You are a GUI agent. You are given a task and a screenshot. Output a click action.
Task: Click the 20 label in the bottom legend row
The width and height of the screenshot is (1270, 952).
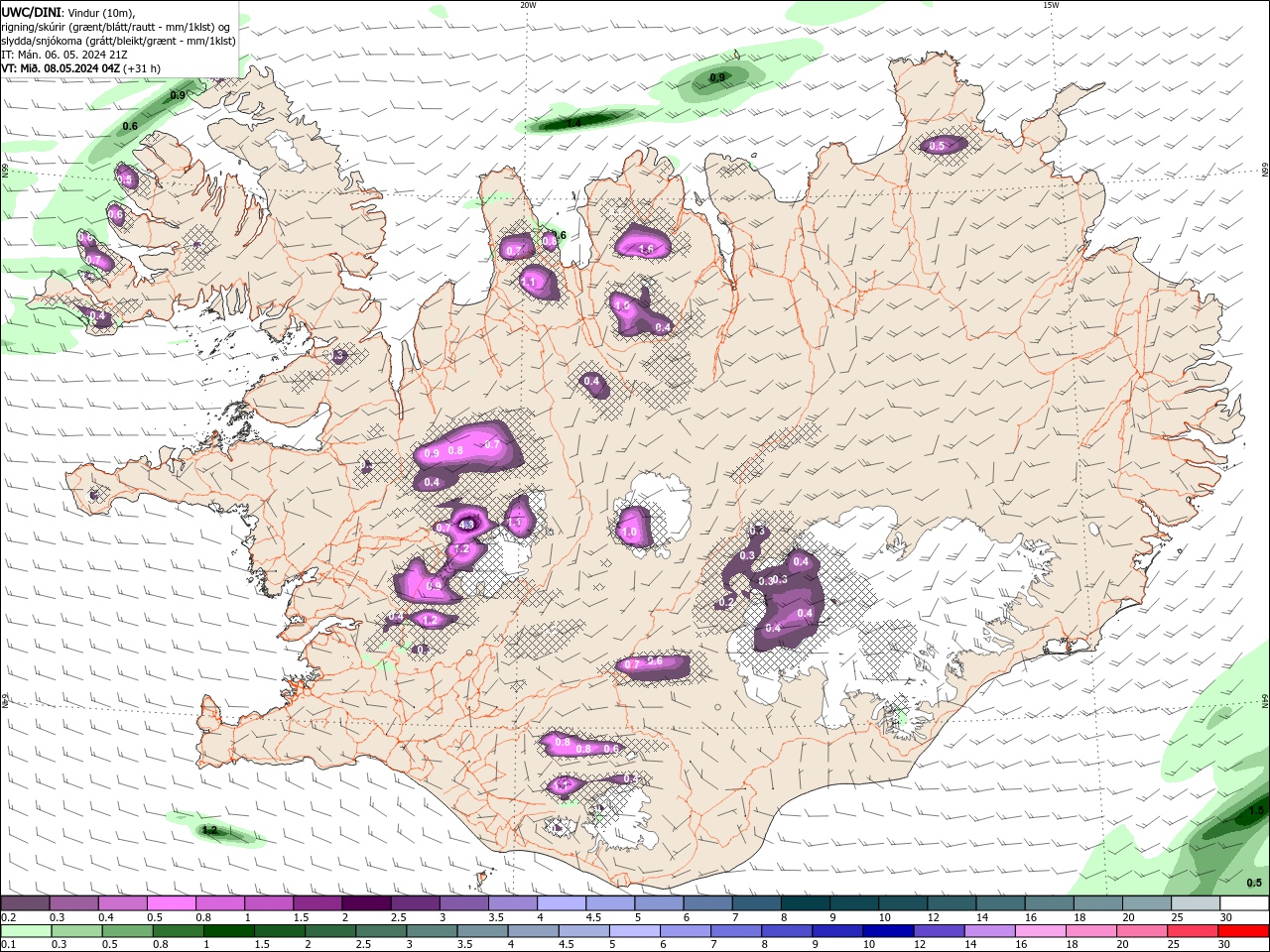coord(1121,945)
